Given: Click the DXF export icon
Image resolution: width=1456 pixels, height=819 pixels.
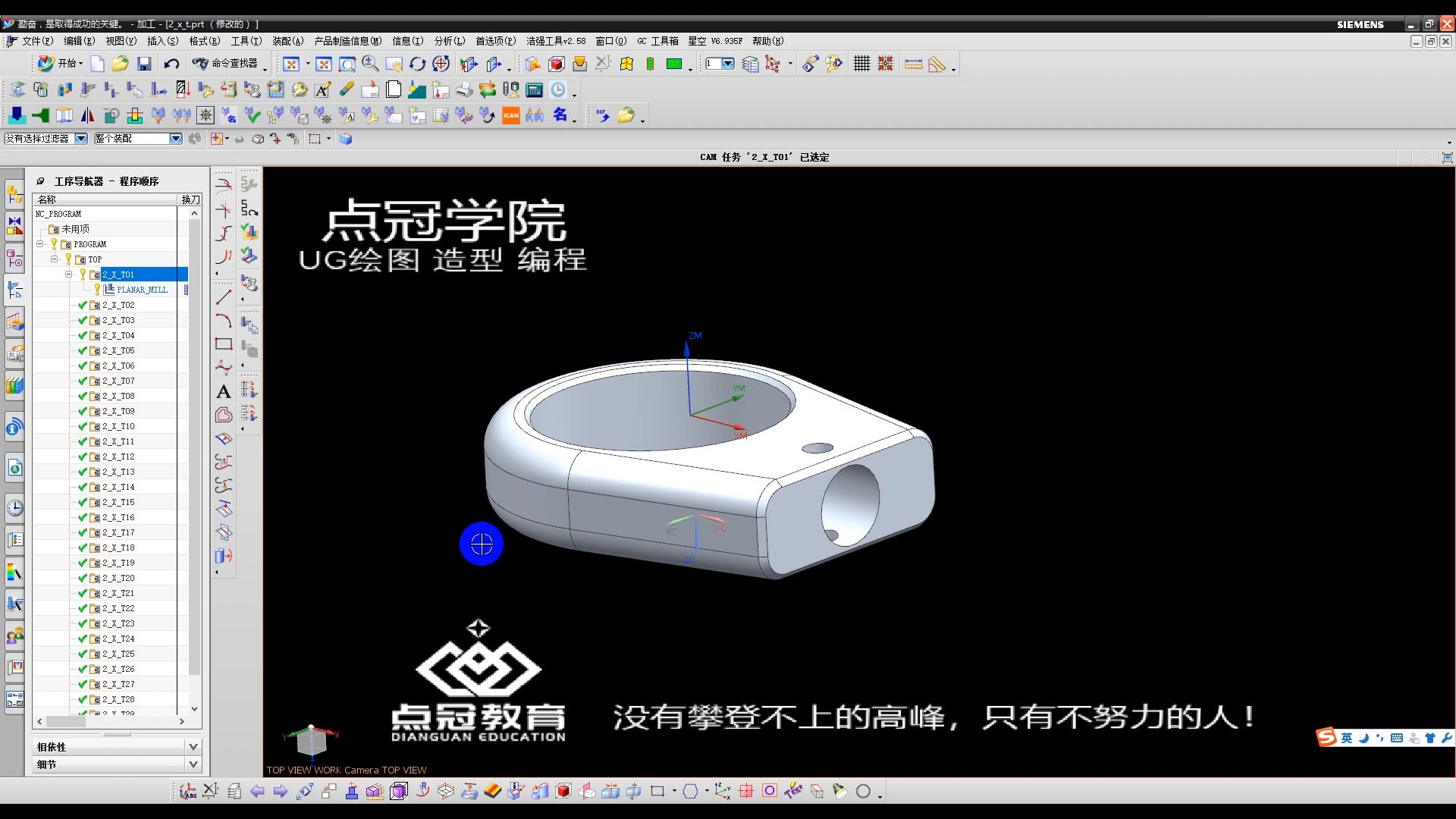Looking at the screenshot, I should point(601,115).
